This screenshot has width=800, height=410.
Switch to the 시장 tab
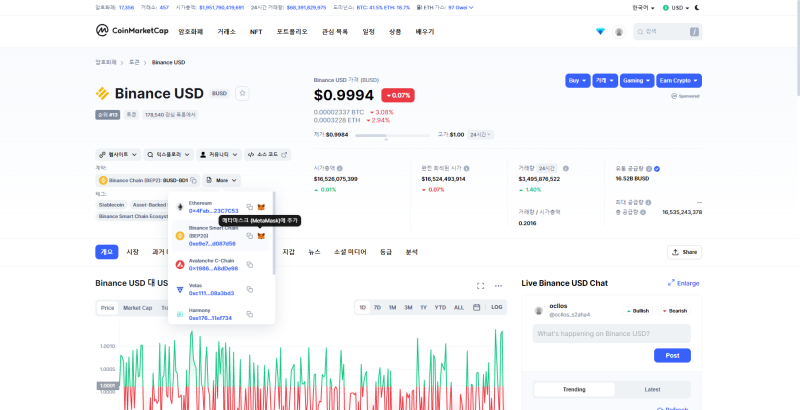(133, 252)
